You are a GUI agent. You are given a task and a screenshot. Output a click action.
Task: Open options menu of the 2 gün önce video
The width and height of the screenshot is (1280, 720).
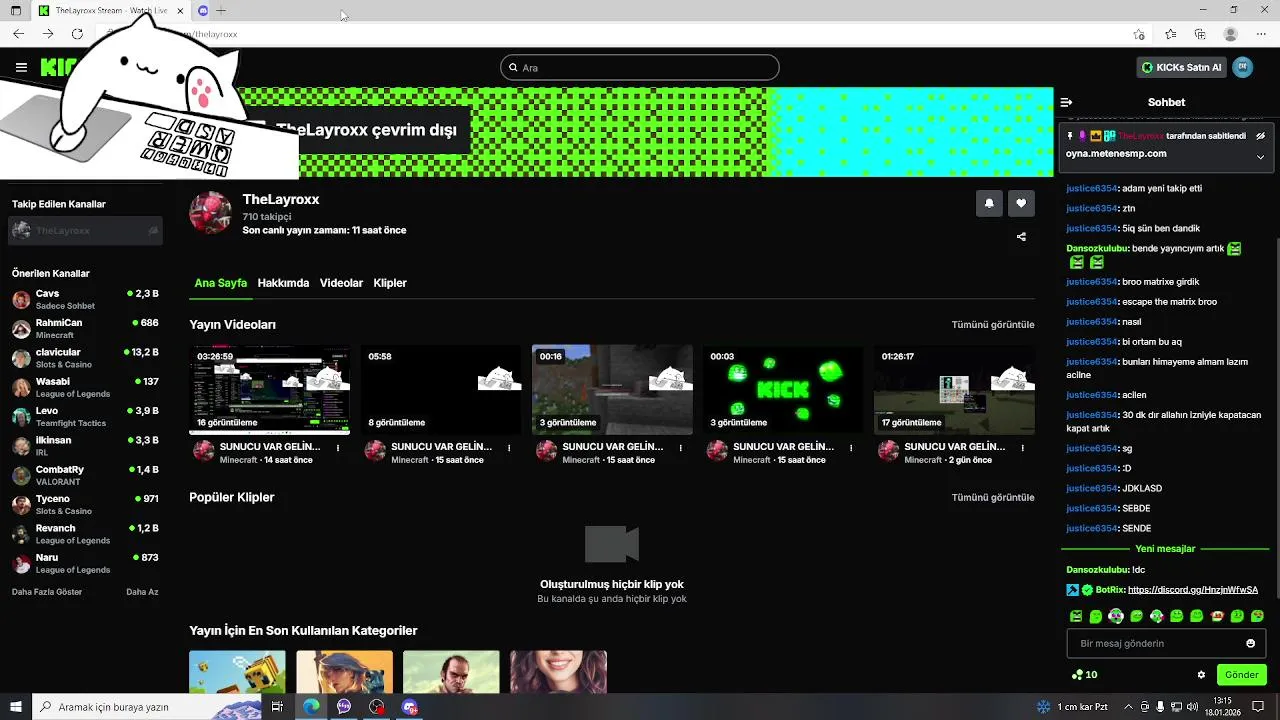[1022, 448]
